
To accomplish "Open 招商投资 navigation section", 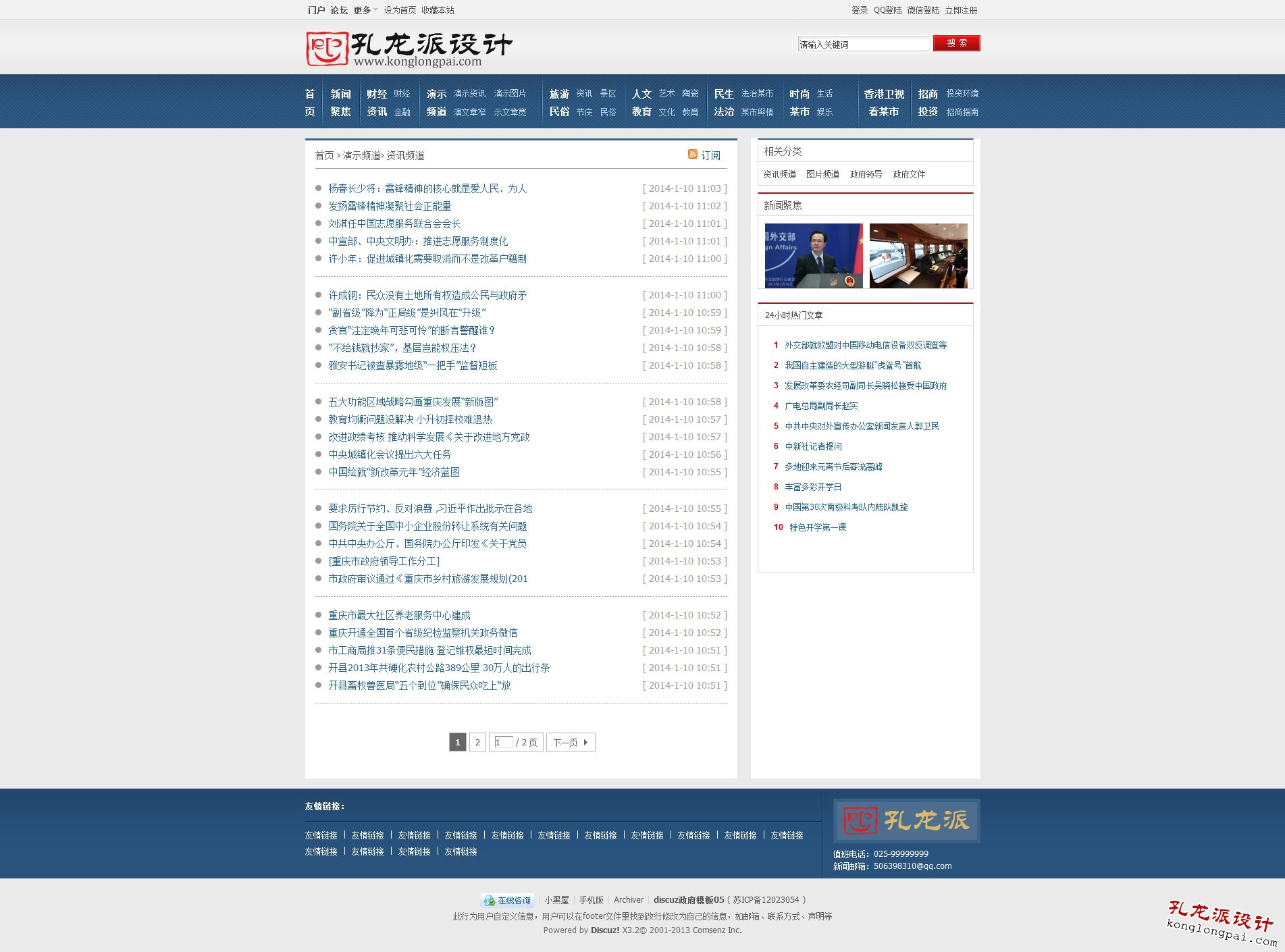I will click(x=928, y=103).
